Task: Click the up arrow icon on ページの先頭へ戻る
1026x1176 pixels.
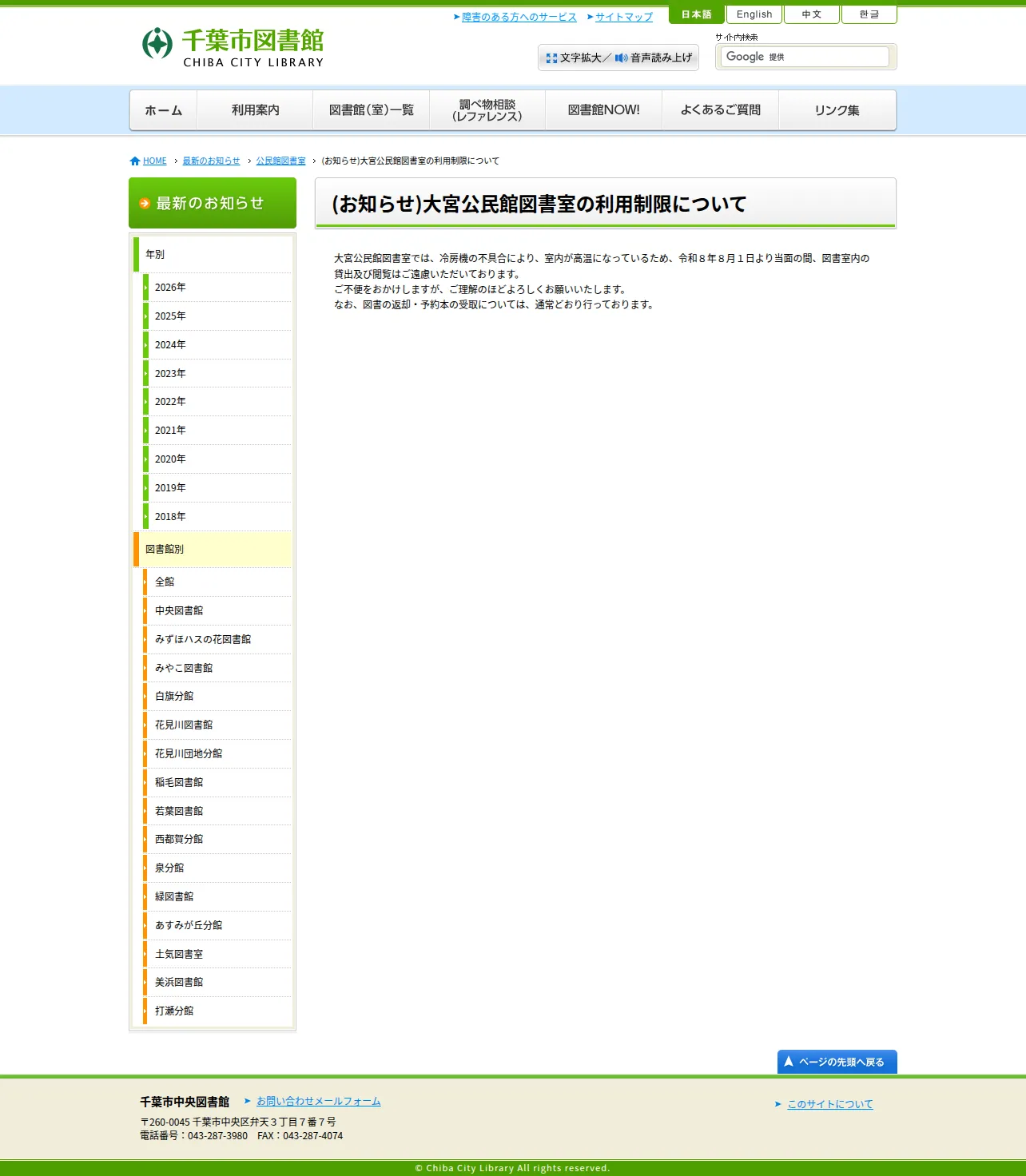Action: click(789, 1062)
